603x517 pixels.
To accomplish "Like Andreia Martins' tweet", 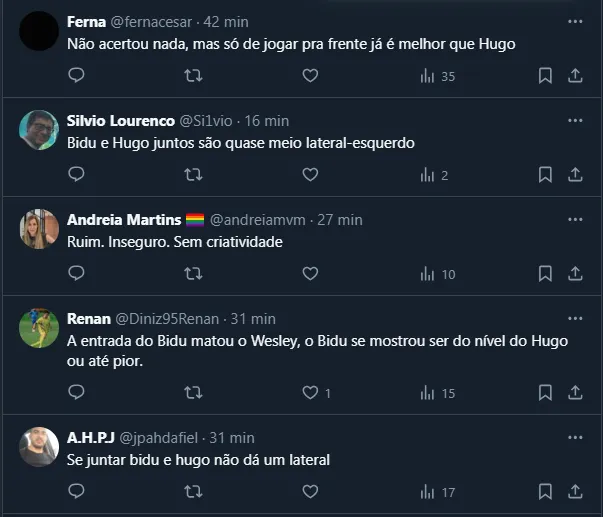I will (x=310, y=273).
